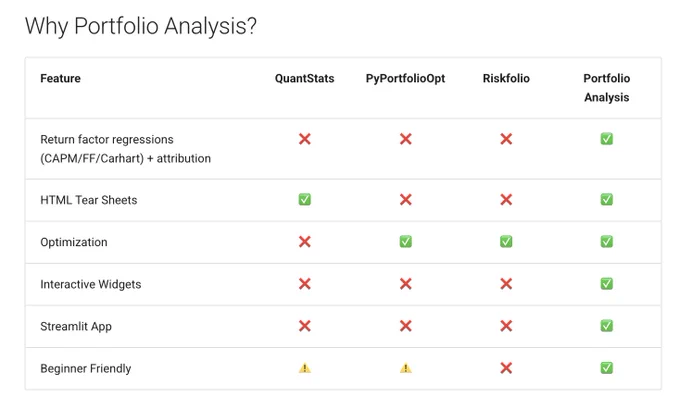
Task: Click the green check for Portfolio Analysis Interactive Widgets
Action: tap(606, 284)
